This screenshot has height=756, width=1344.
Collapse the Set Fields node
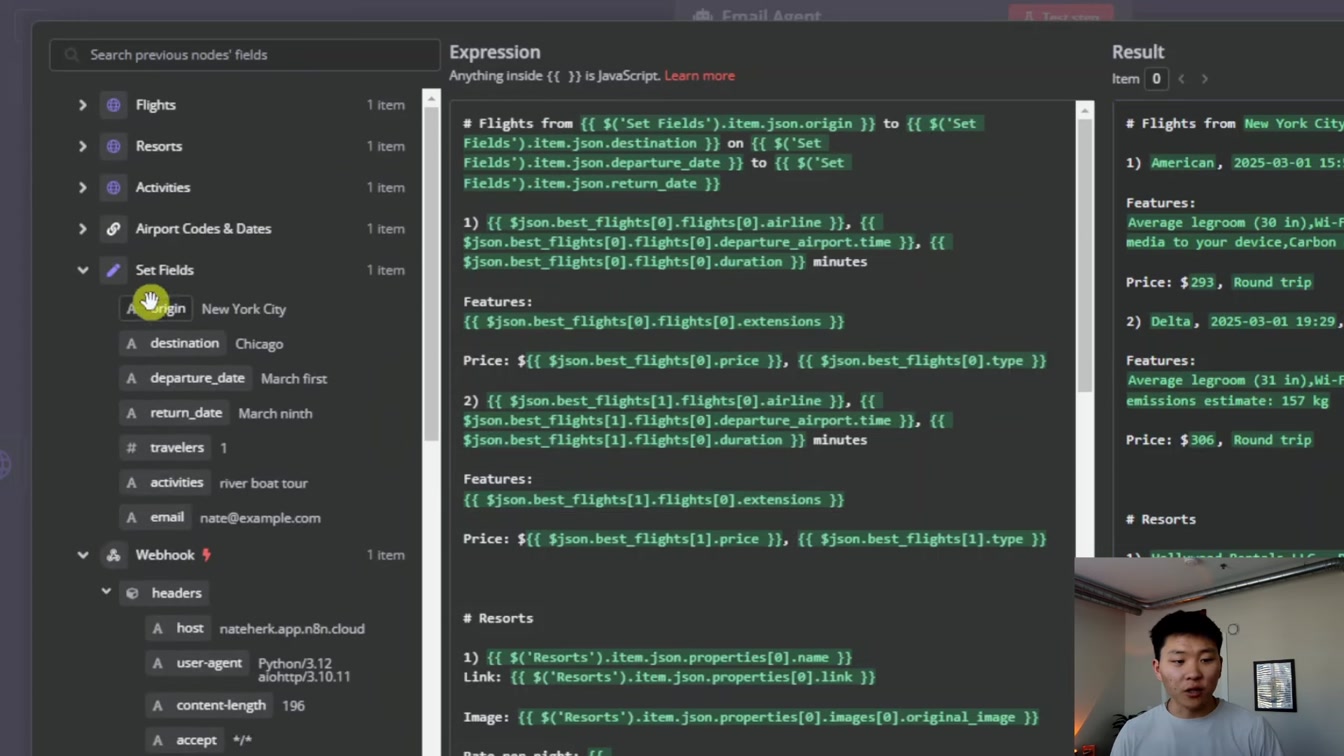[83, 270]
